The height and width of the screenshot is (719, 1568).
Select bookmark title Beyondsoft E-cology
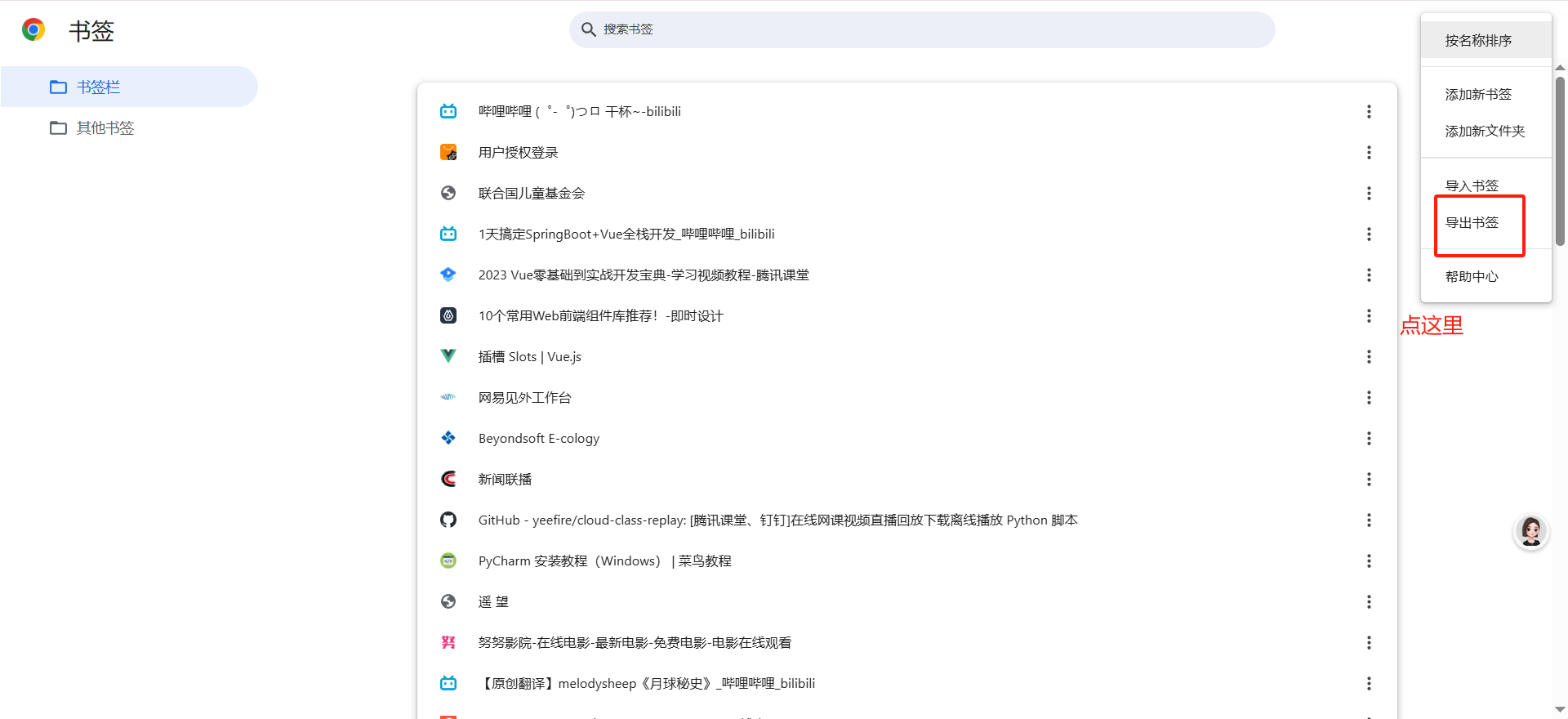[x=539, y=438]
